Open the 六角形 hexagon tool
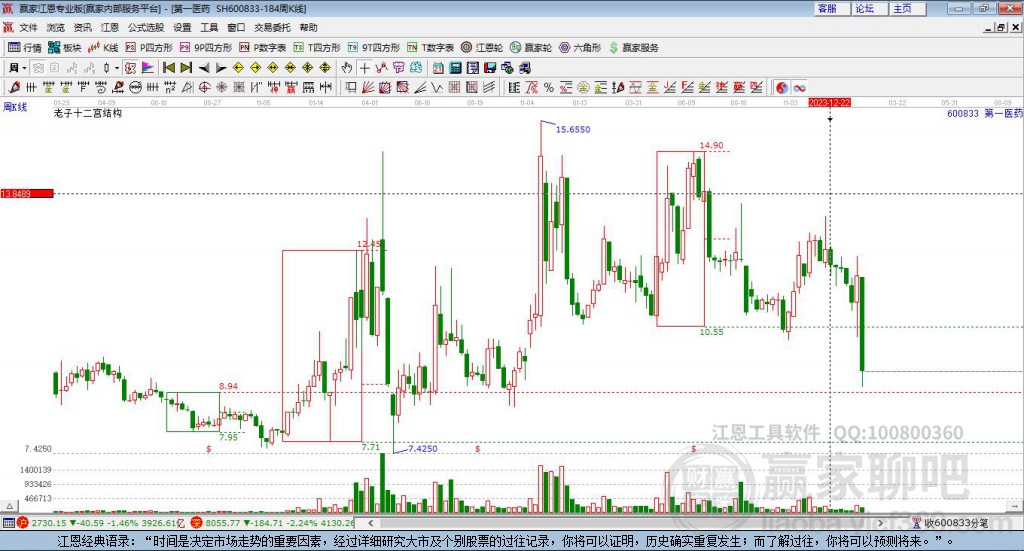Screen dimensions: 1024x551 (580, 48)
